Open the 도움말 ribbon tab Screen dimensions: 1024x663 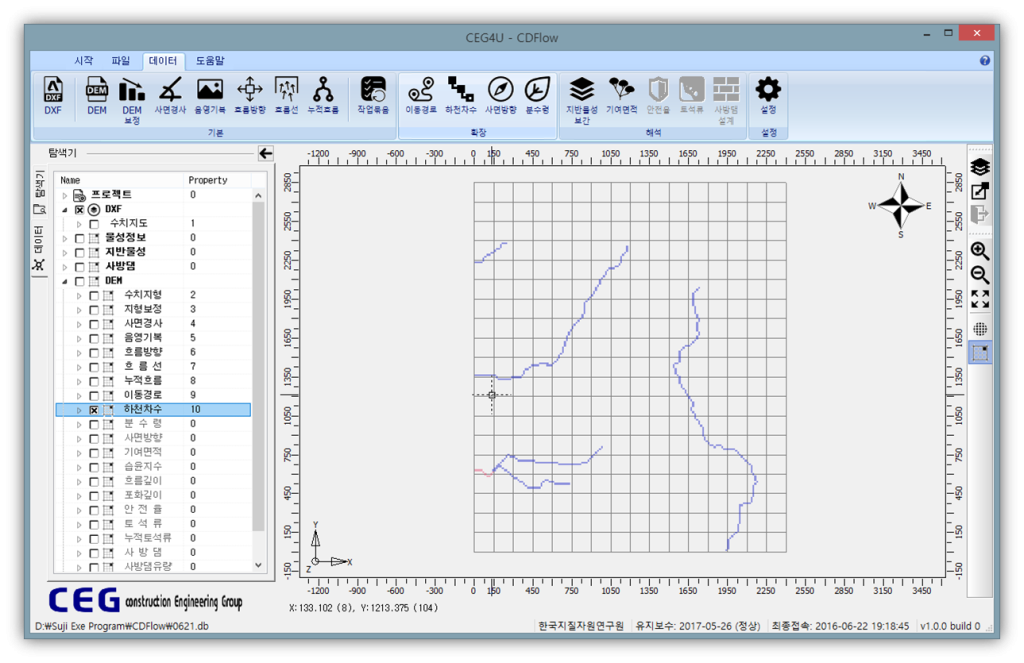coord(210,61)
